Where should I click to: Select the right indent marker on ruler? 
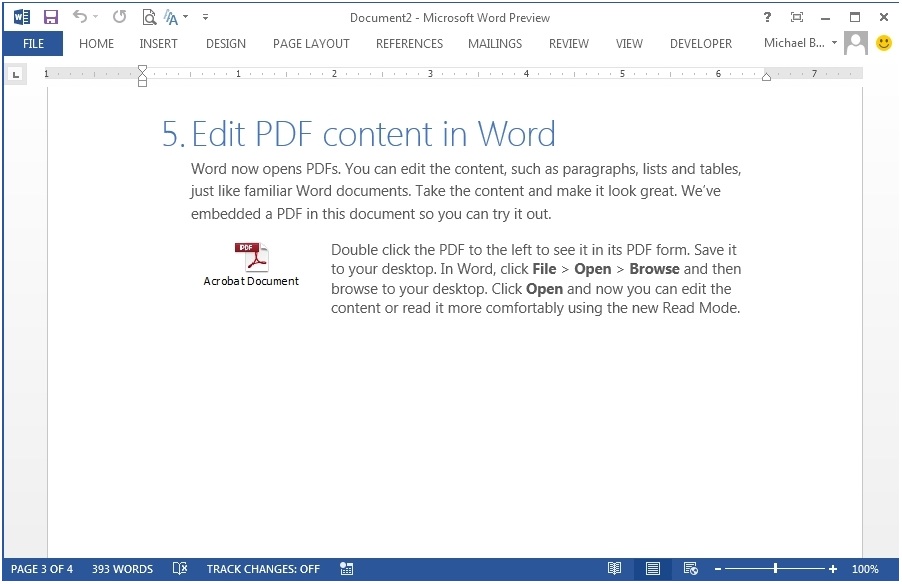(x=766, y=77)
